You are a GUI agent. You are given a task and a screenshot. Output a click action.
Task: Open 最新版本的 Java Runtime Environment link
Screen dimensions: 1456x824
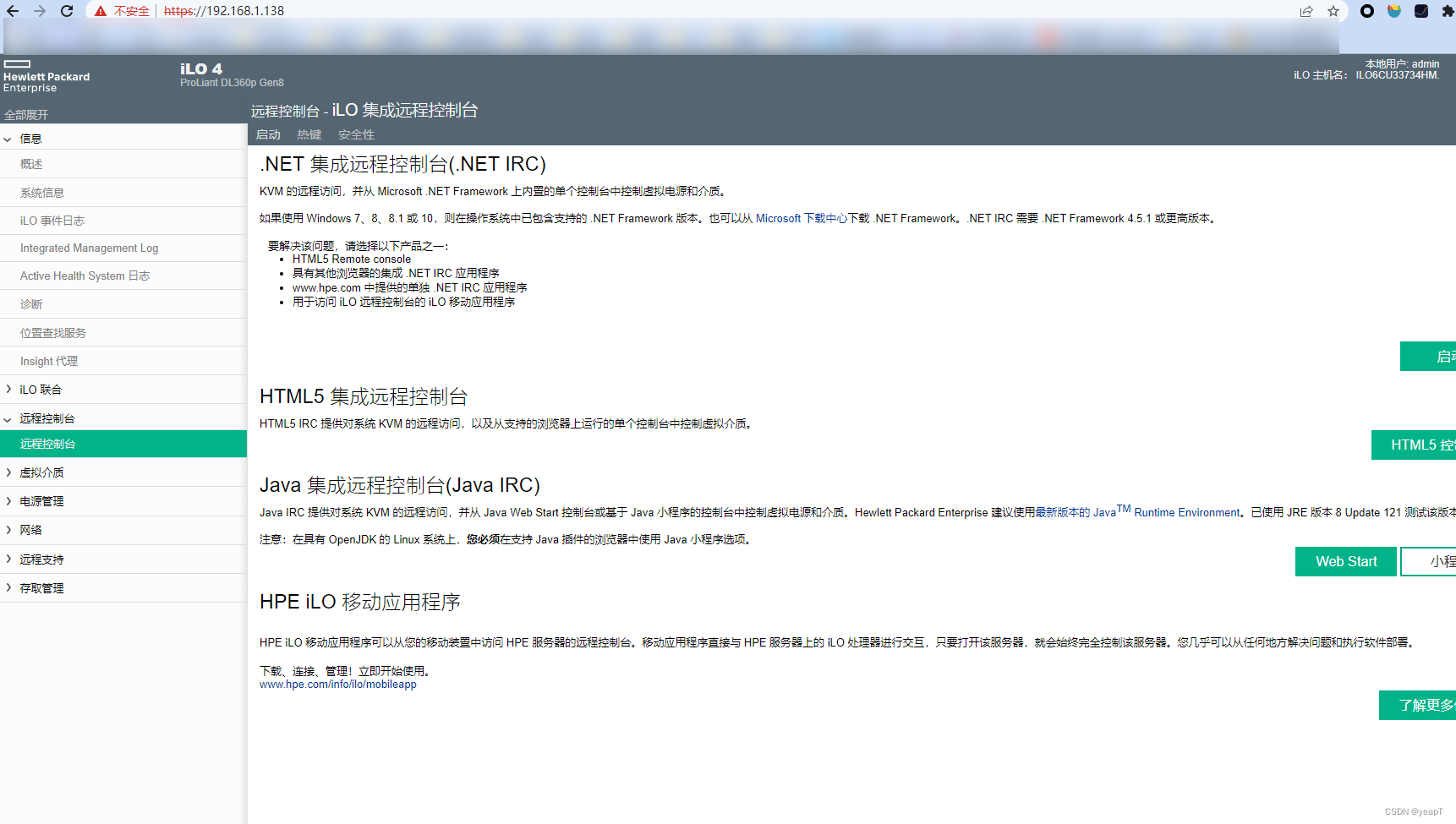click(x=1138, y=511)
